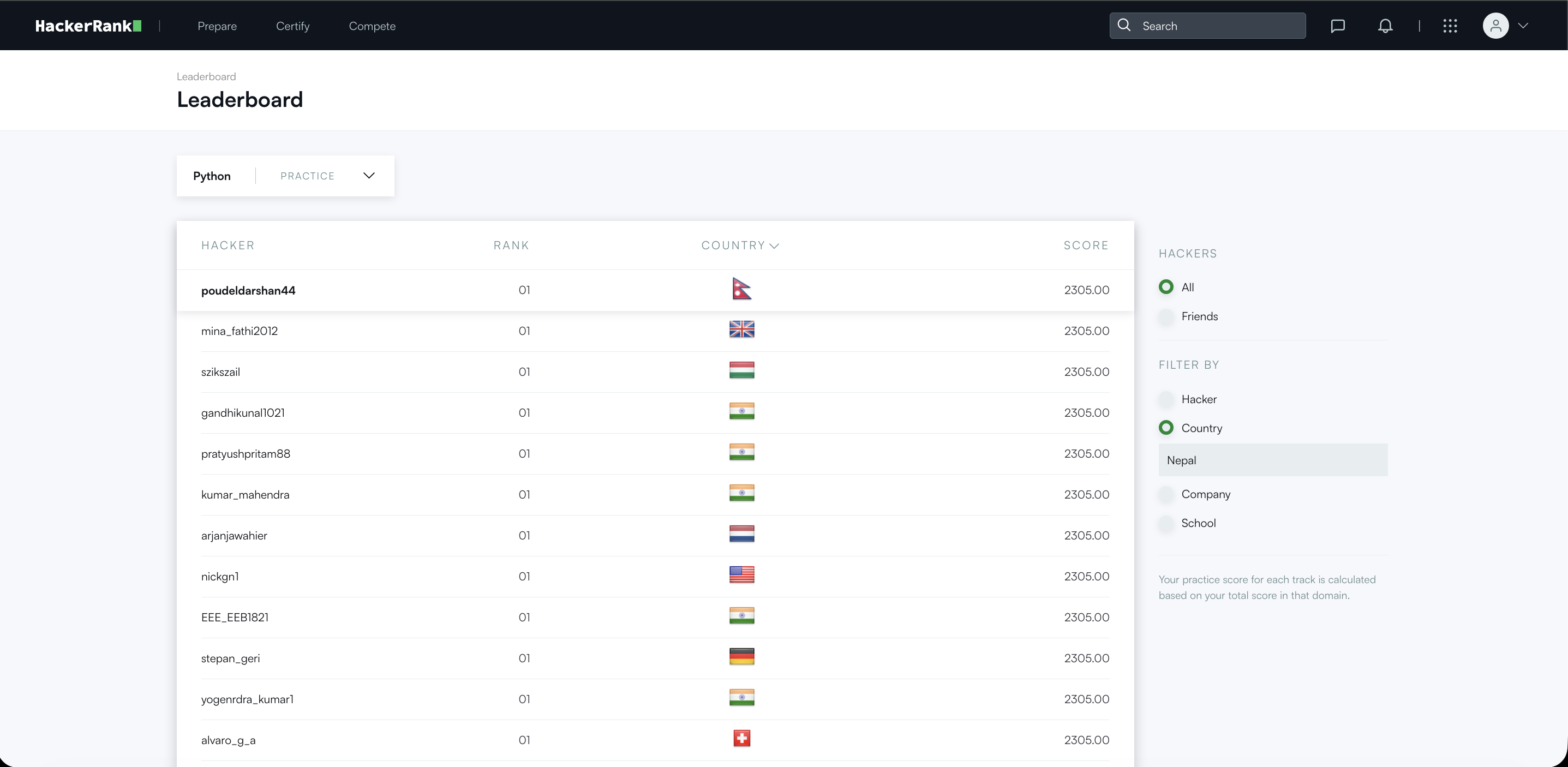1568x767 pixels.
Task: Click the HackerRank logo
Action: (x=88, y=26)
